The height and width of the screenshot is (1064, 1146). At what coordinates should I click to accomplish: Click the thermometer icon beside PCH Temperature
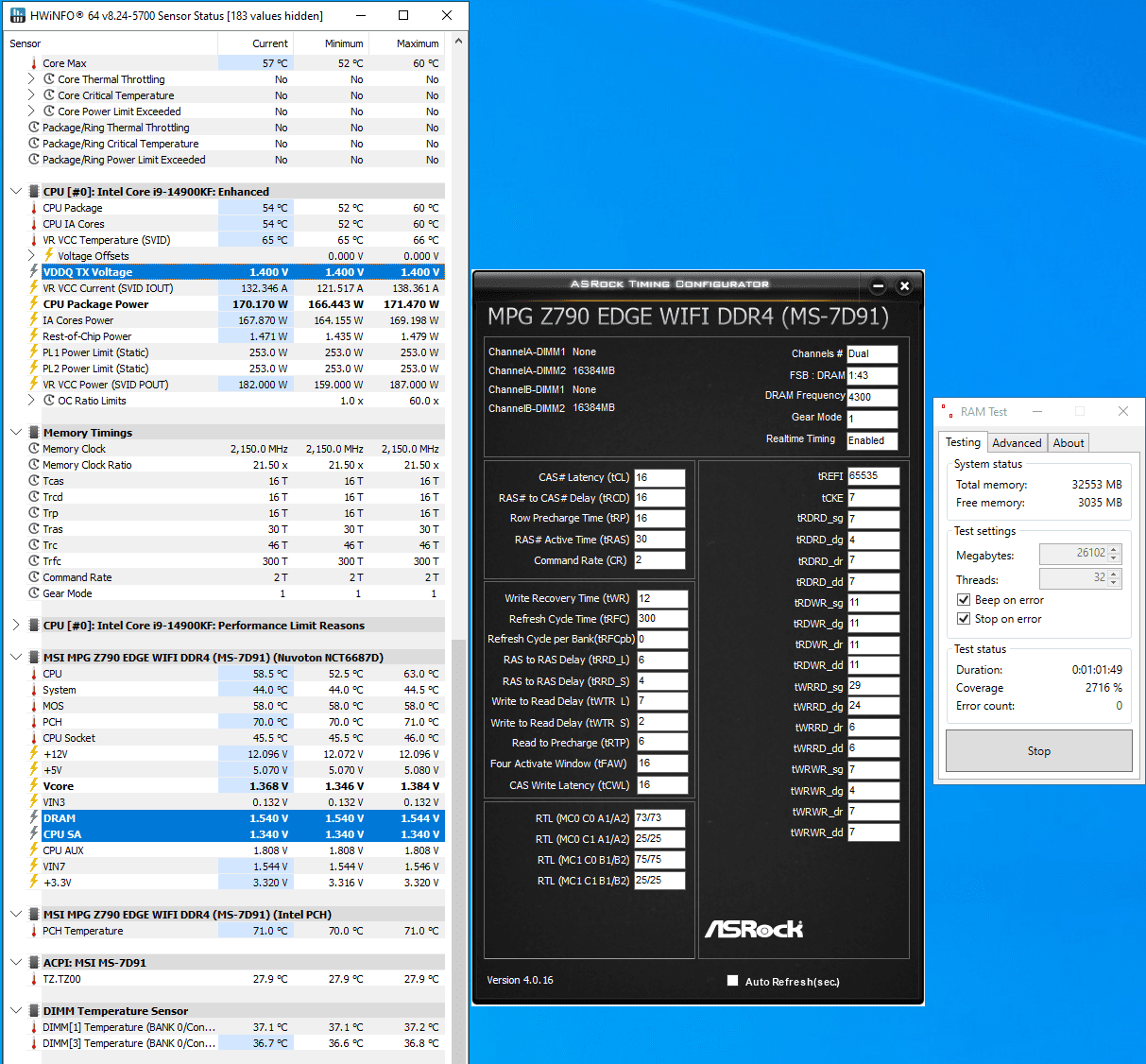click(34, 931)
